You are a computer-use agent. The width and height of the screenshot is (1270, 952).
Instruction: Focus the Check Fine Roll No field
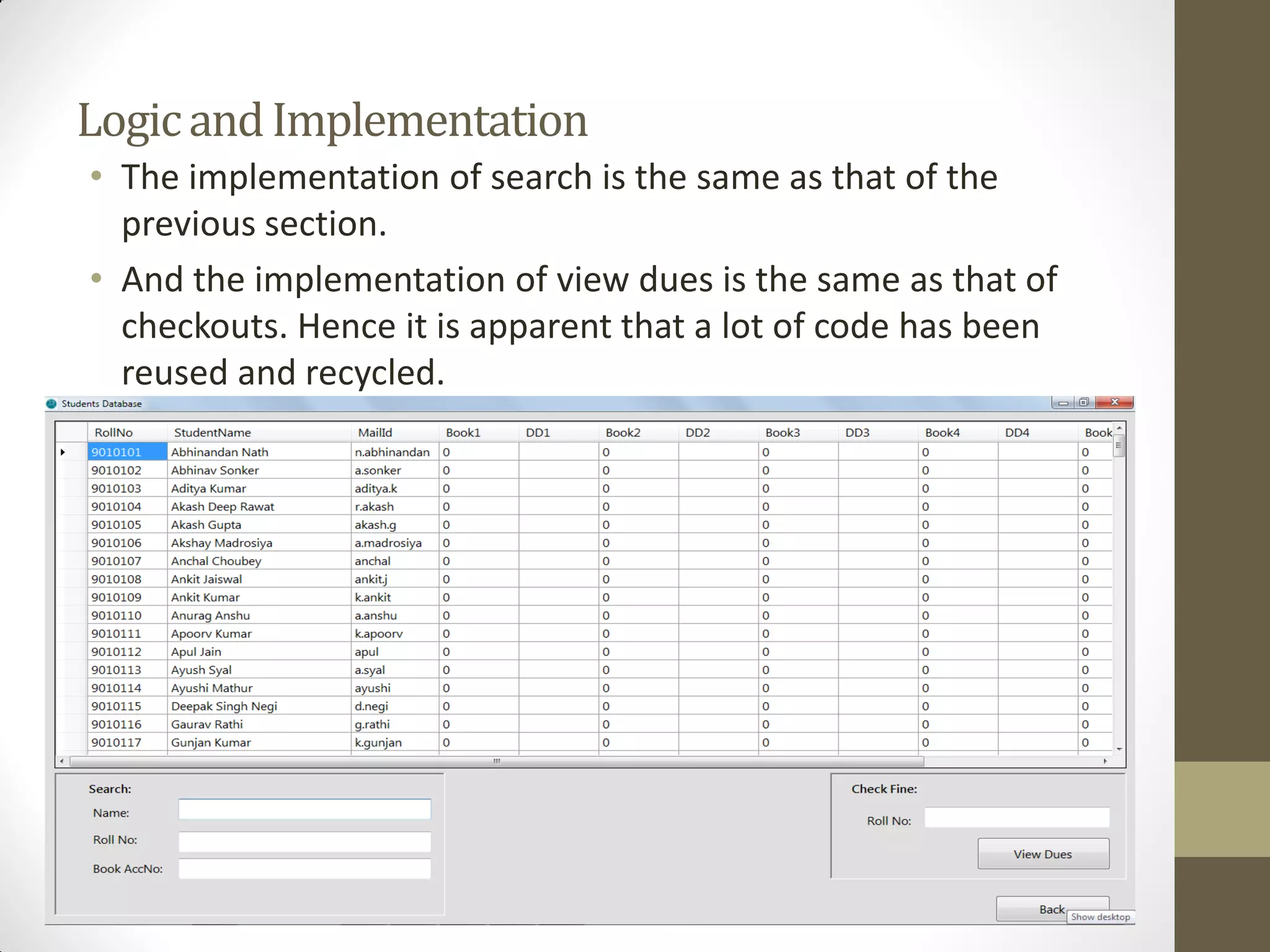click(x=1017, y=818)
